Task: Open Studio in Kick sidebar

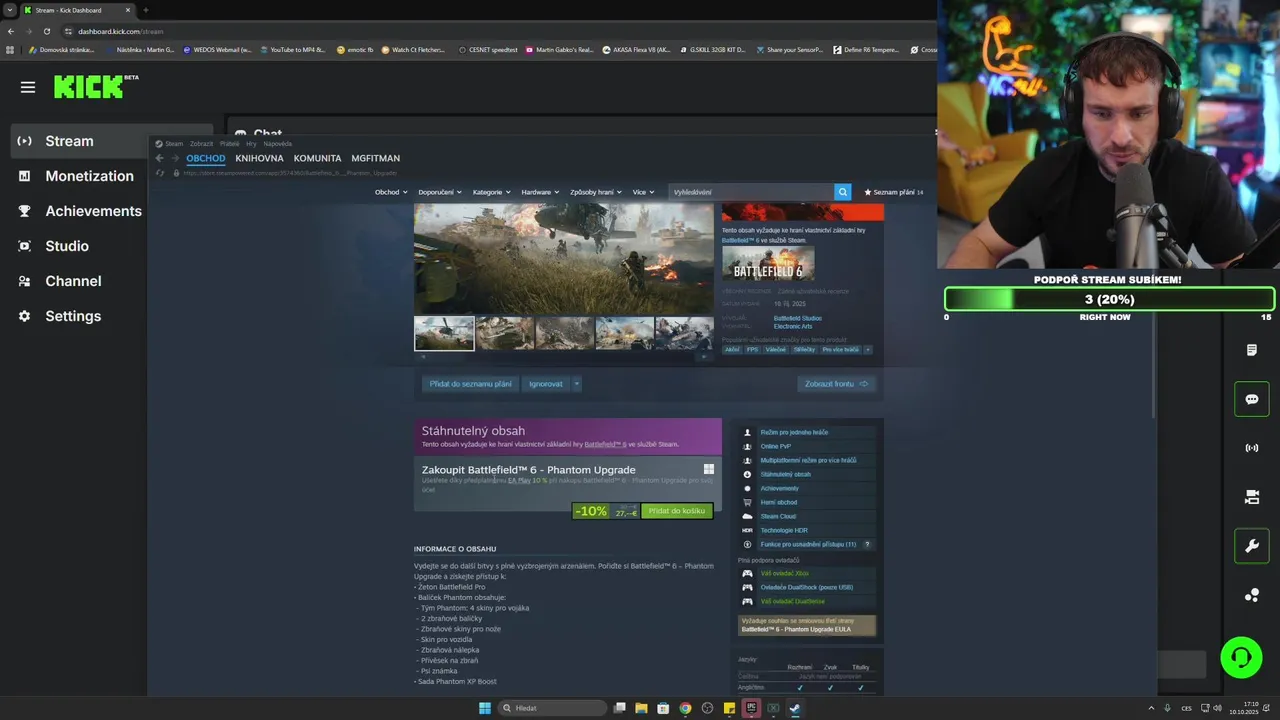Action: [67, 246]
